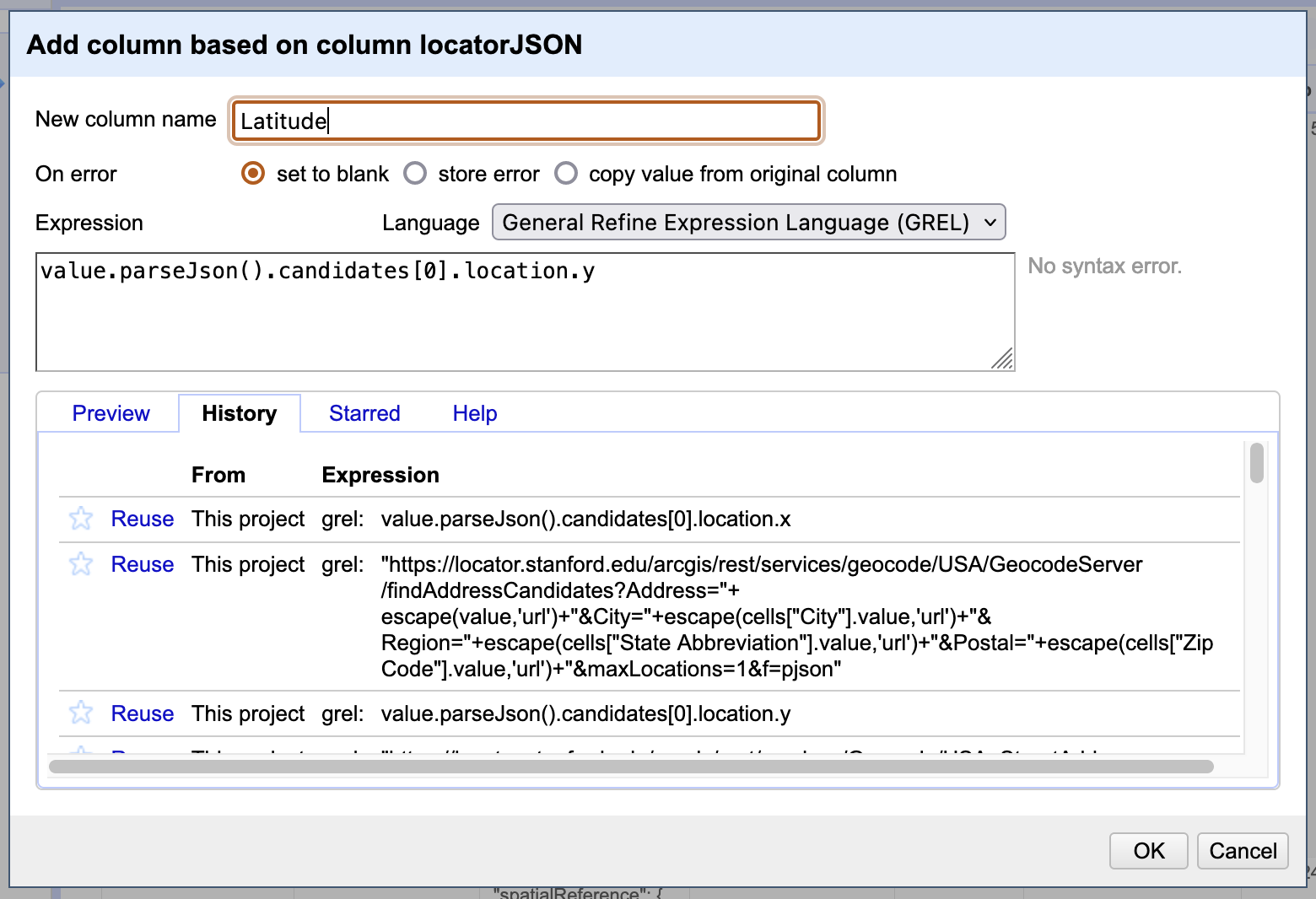1316x899 pixels.
Task: Open the Help tab
Action: (474, 413)
